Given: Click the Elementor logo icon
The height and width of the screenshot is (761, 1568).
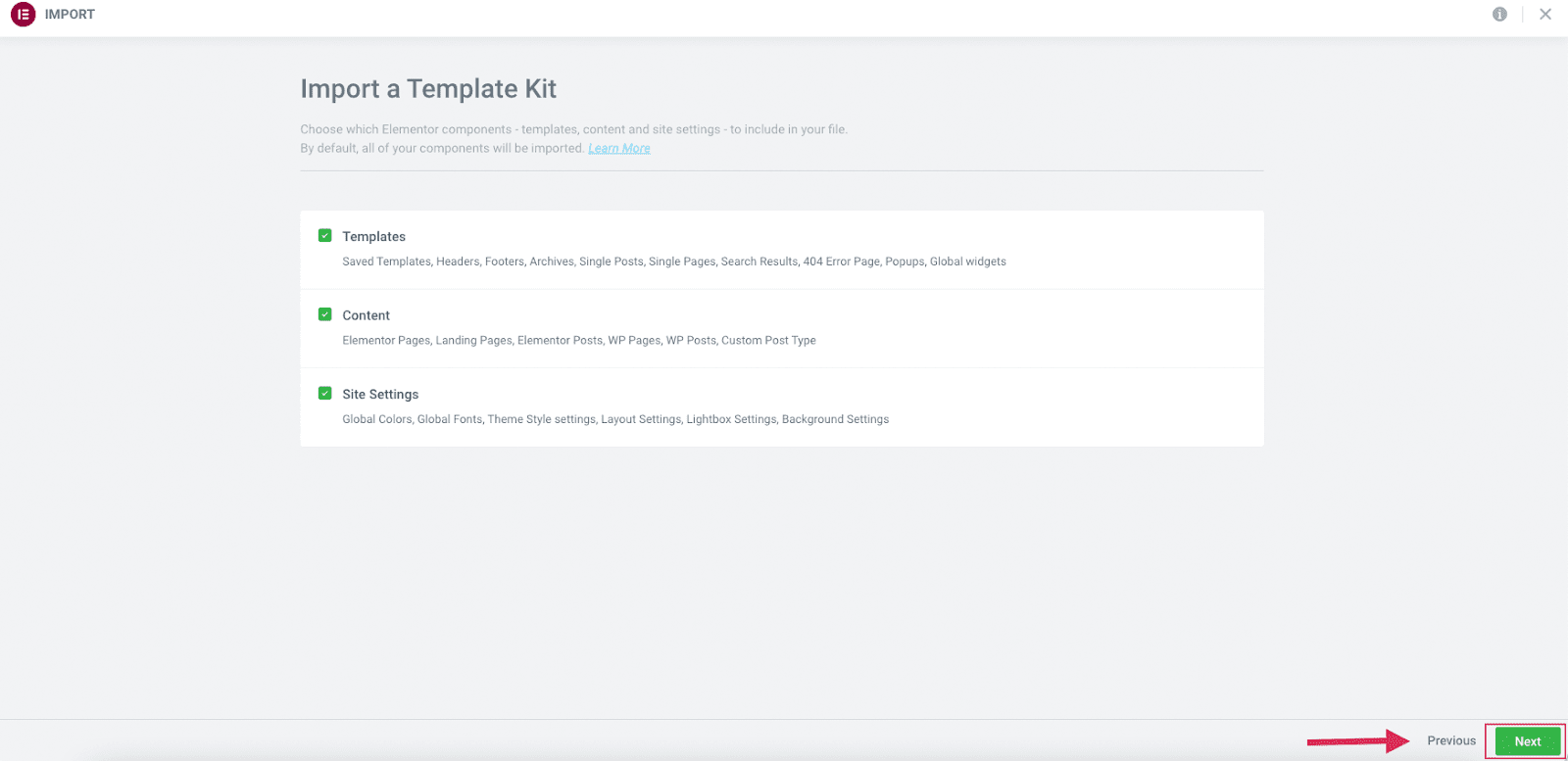Looking at the screenshot, I should click(23, 15).
